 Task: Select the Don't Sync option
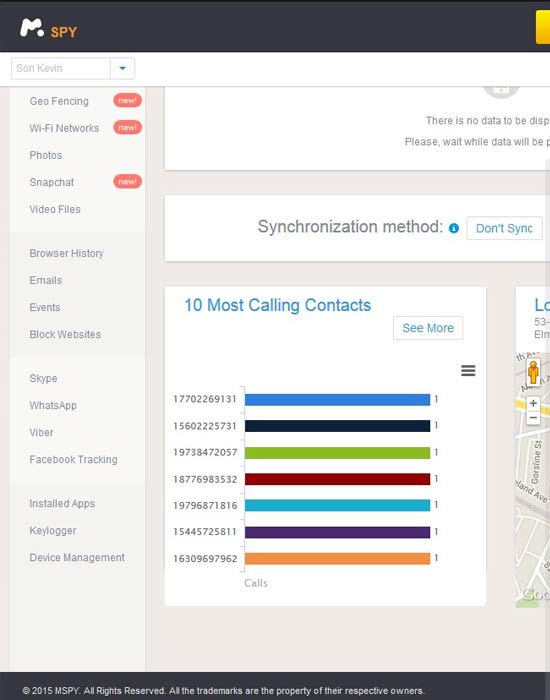(x=504, y=228)
